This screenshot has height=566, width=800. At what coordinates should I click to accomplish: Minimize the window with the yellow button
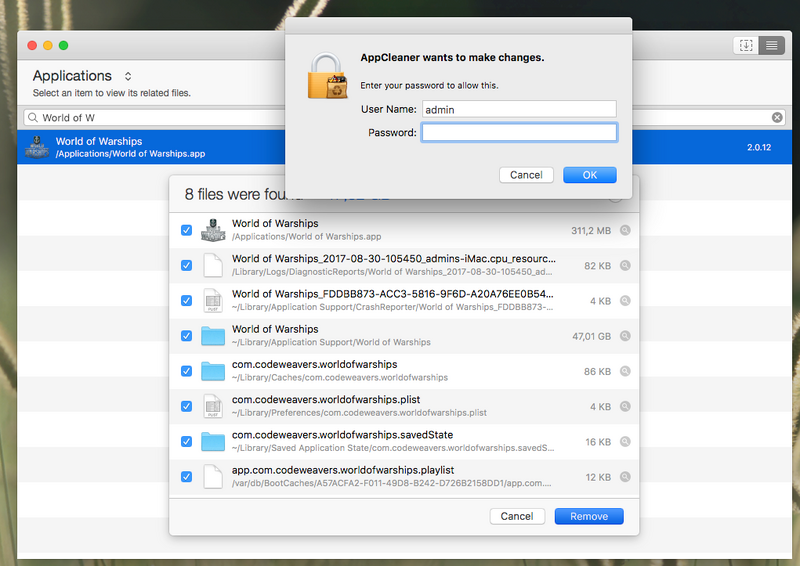(48, 45)
